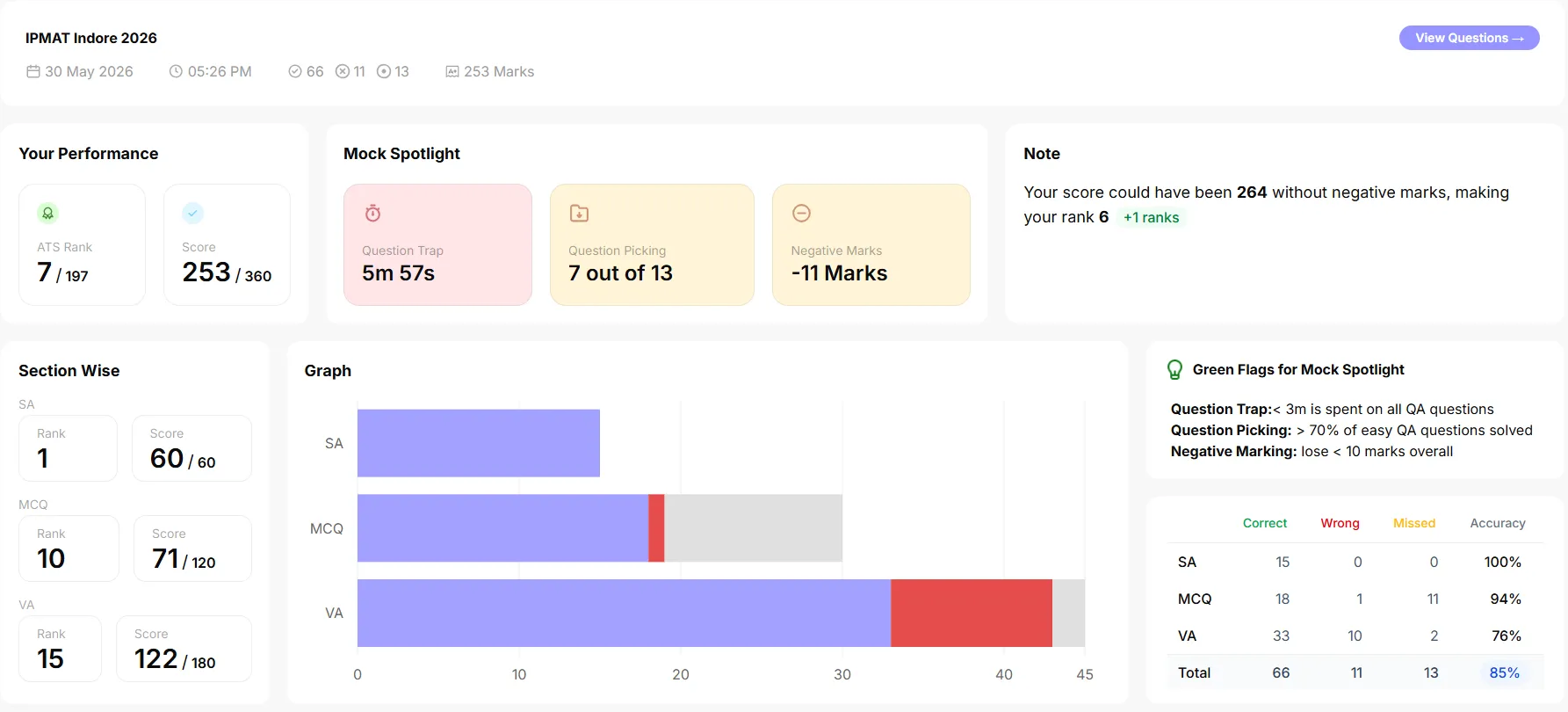Click the bold 264 score in the Note

[x=1252, y=193]
